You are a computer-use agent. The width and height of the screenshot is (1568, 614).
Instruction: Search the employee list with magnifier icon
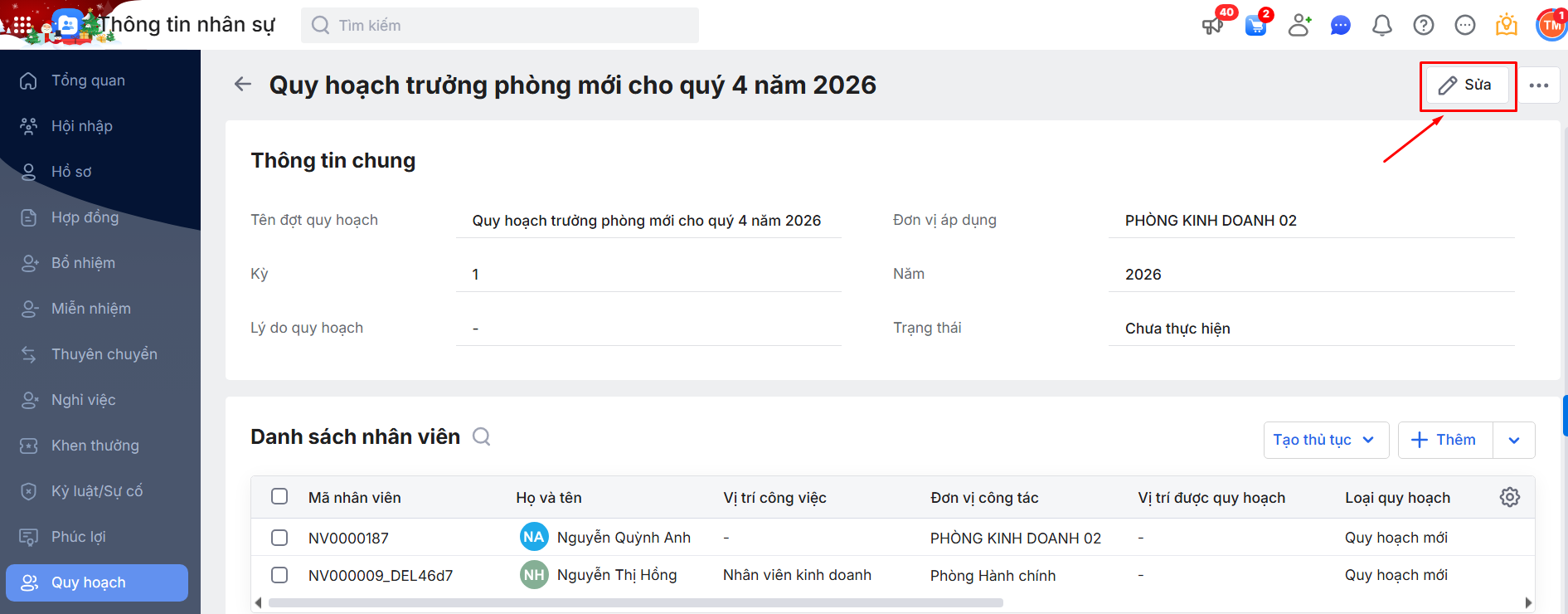482,436
